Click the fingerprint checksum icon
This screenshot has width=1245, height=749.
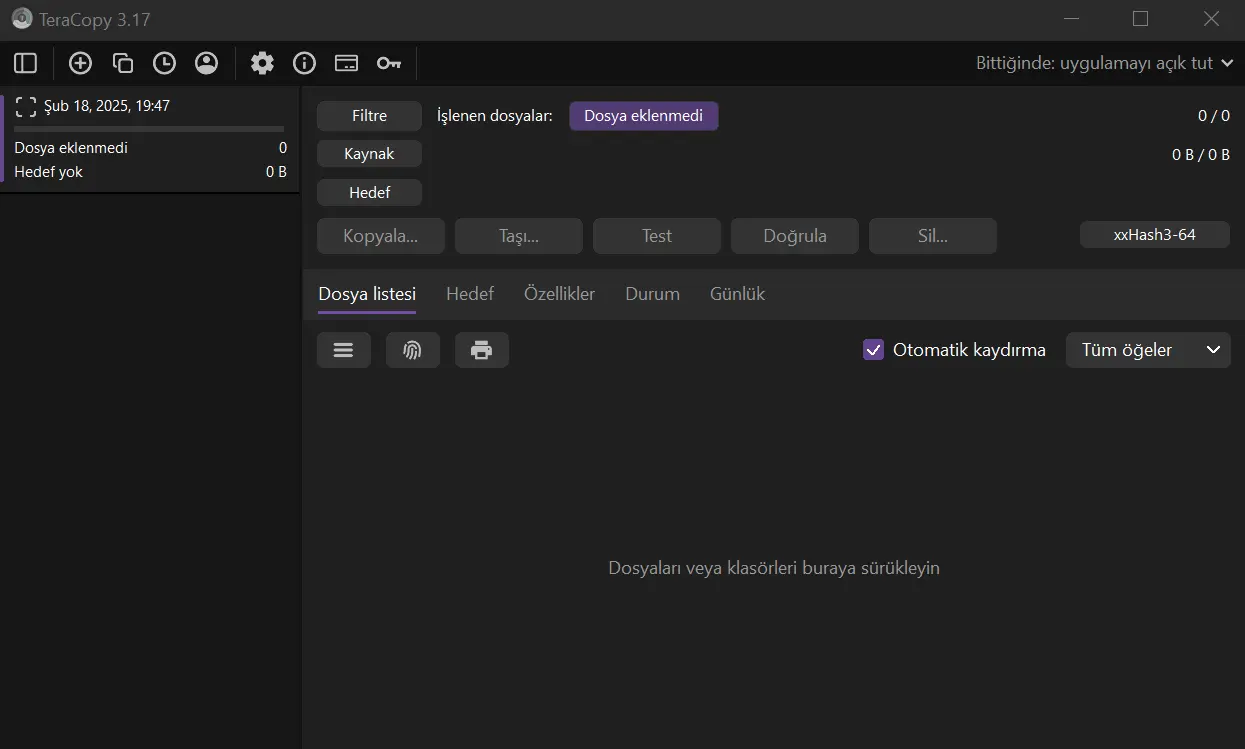click(413, 350)
